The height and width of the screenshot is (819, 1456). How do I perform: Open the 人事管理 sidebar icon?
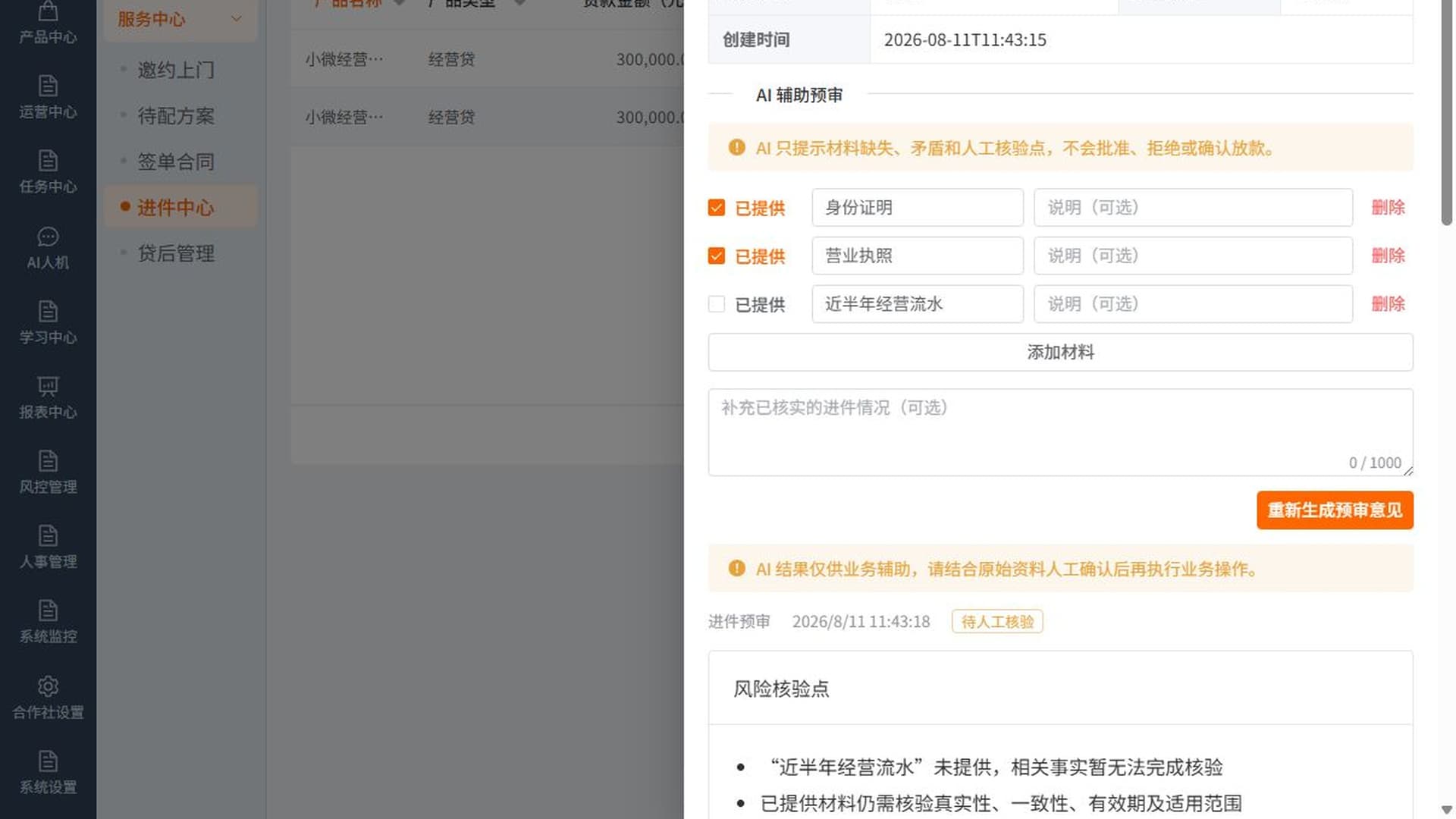[48, 535]
